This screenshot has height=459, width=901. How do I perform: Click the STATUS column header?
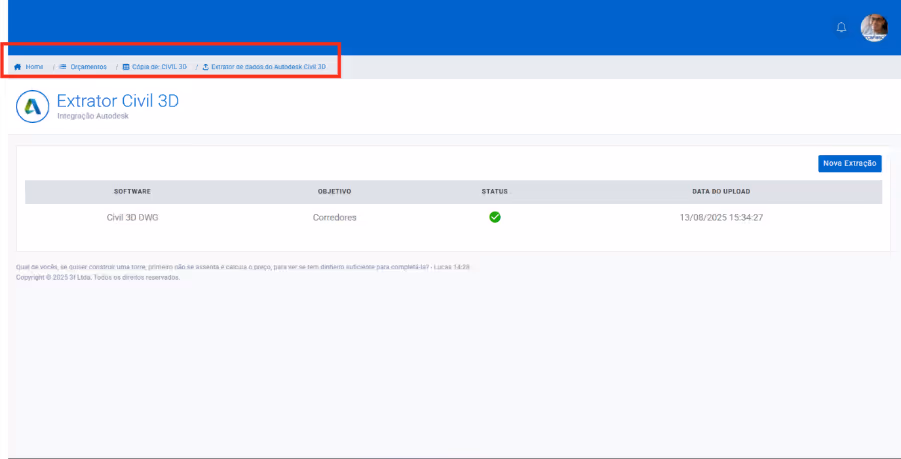495,191
